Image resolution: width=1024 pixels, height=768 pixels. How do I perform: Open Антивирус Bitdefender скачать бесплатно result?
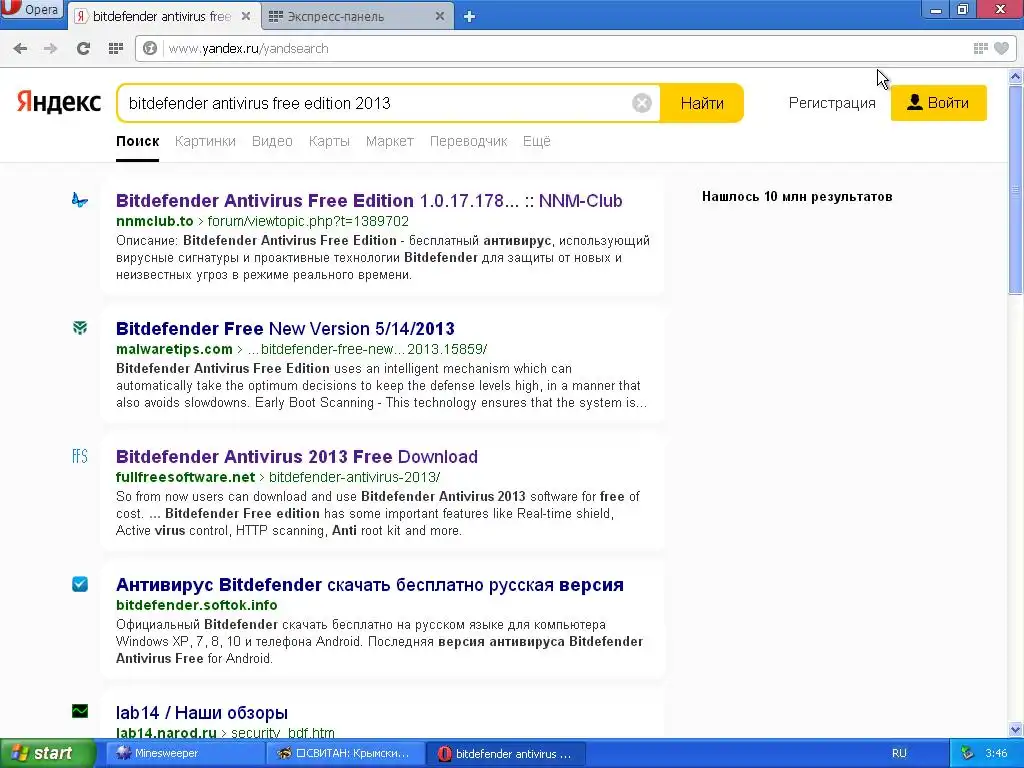pos(370,584)
